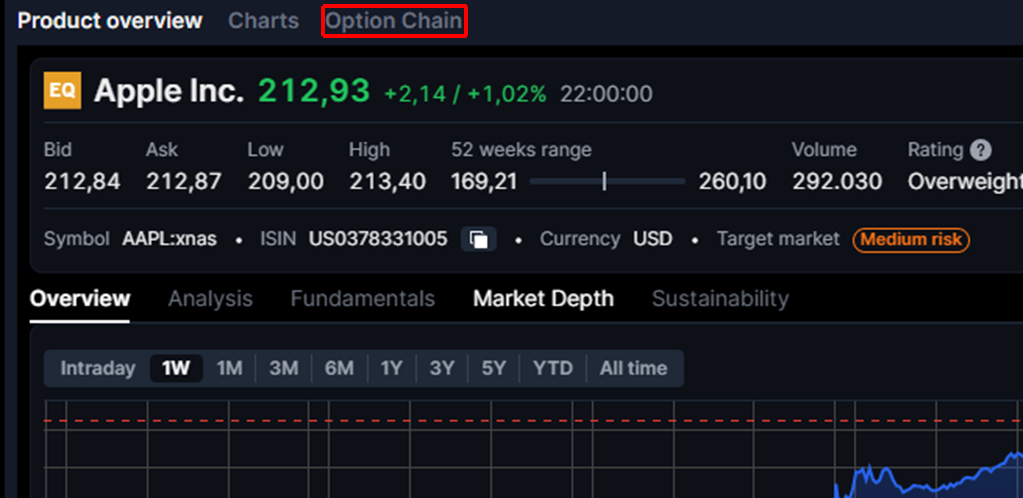The height and width of the screenshot is (498, 1023).
Task: Open the Analysis sub-tab
Action: pyautogui.click(x=210, y=298)
